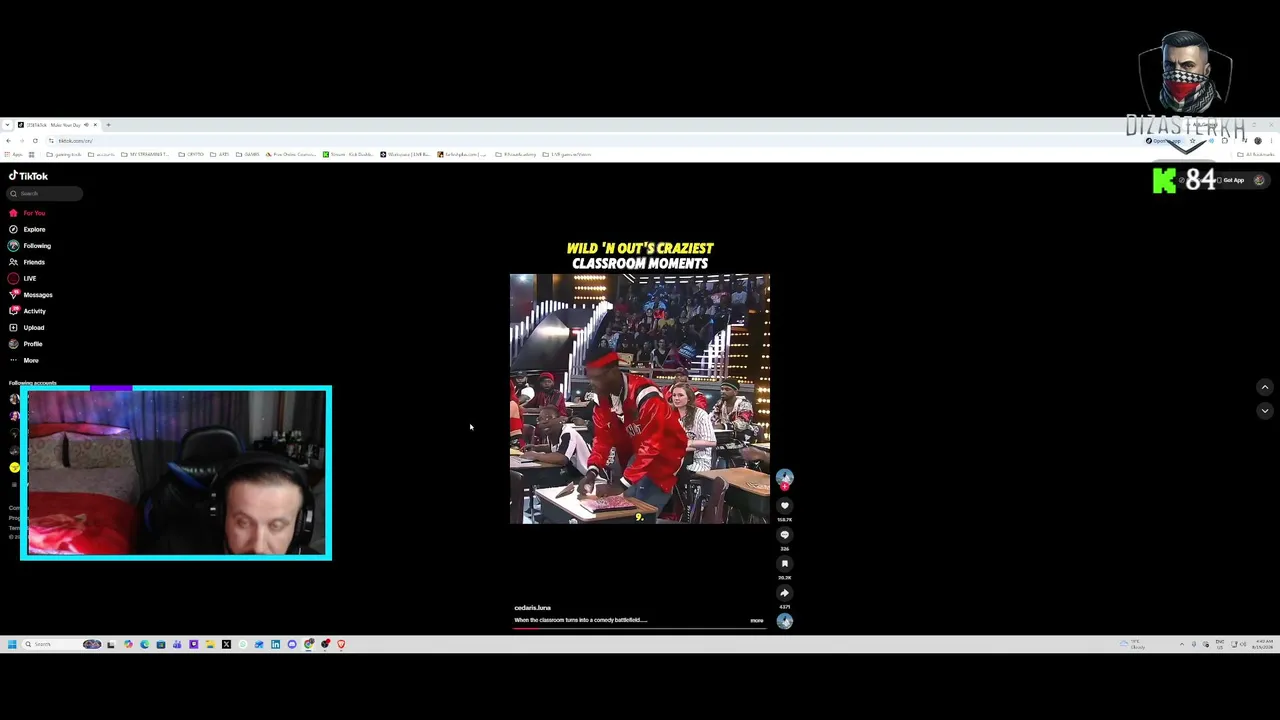The width and height of the screenshot is (1280, 720).
Task: Open the MY STREAMING bookmark folder
Action: tap(147, 155)
